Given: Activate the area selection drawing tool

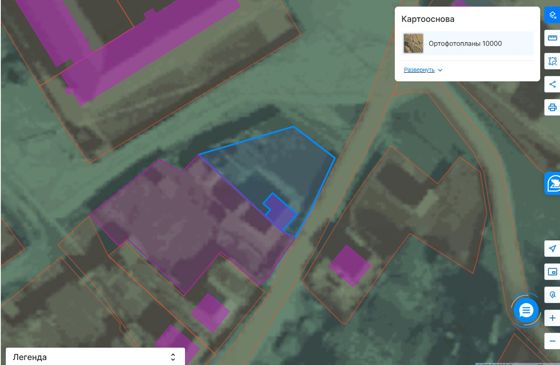Looking at the screenshot, I should pos(552,61).
